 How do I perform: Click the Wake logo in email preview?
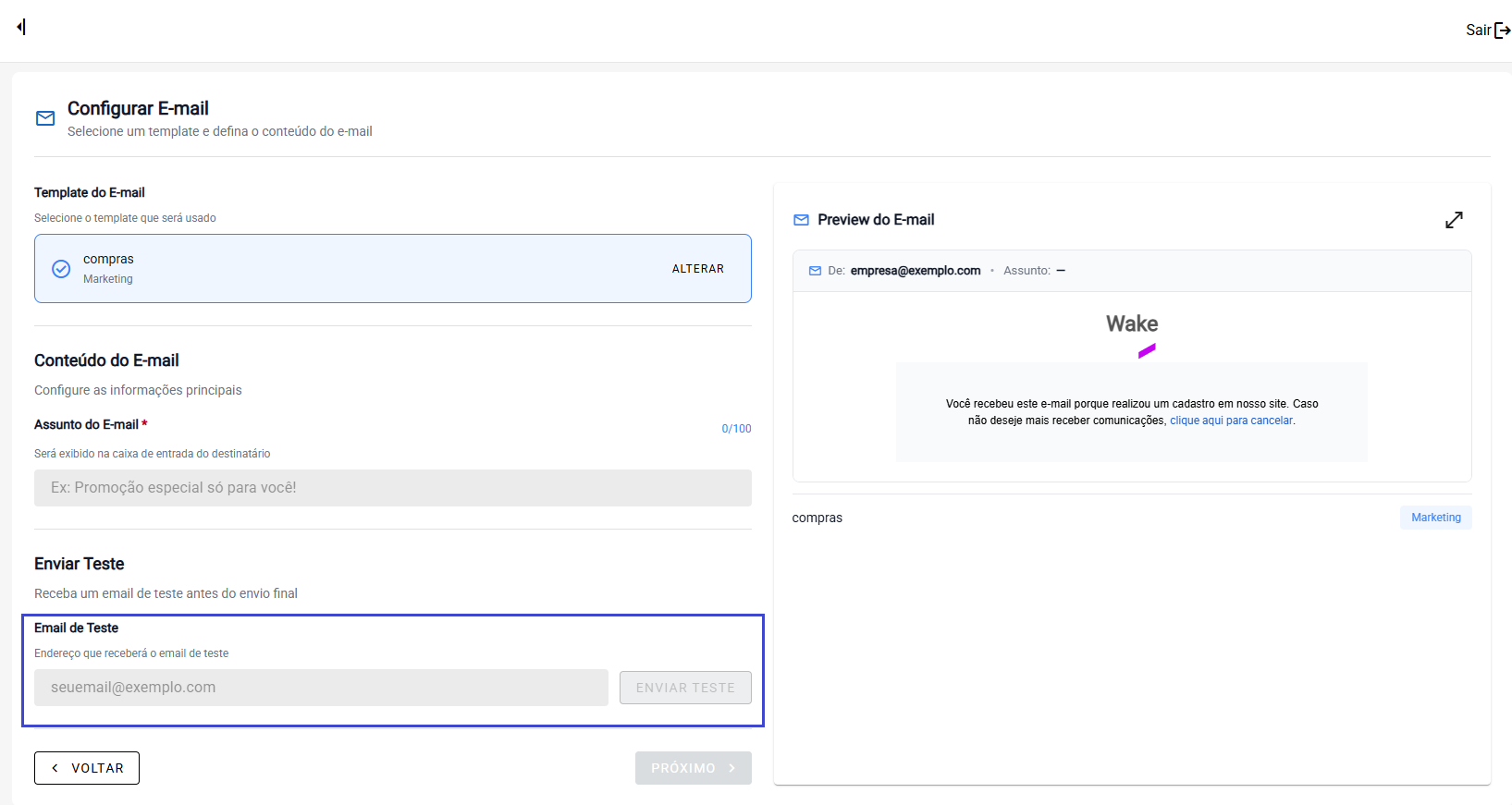(x=1132, y=334)
